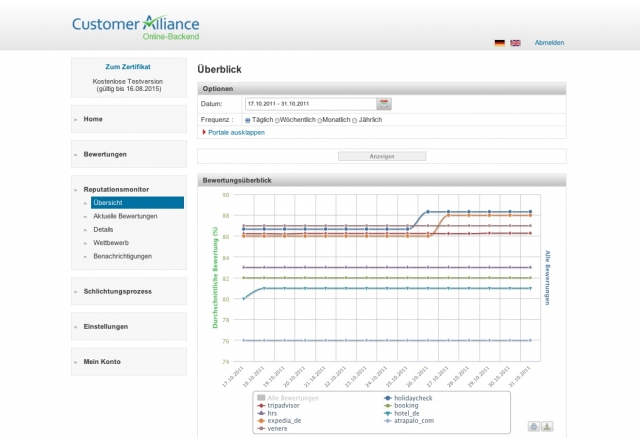Toggle holidaycheck series marker in legend
640x438 pixels.
pos(388,398)
